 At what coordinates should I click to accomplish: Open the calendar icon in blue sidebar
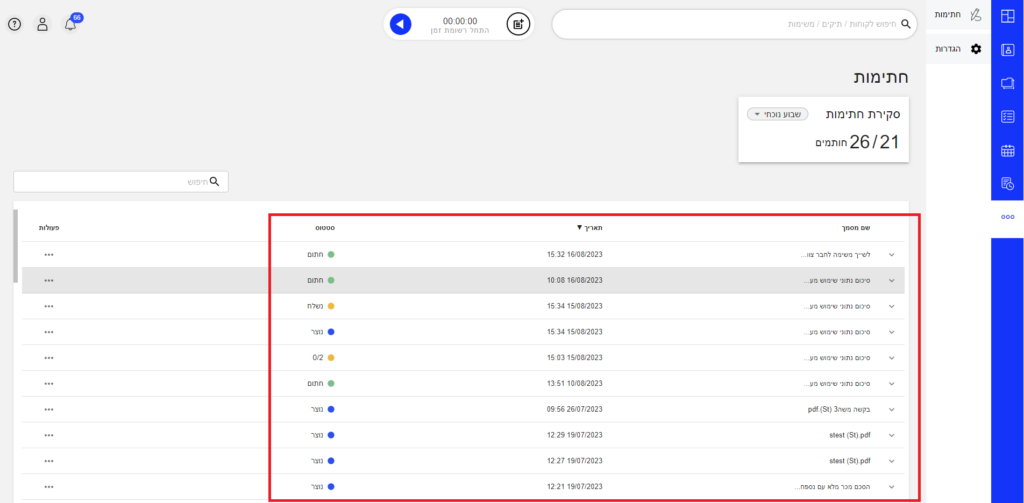tap(1008, 151)
